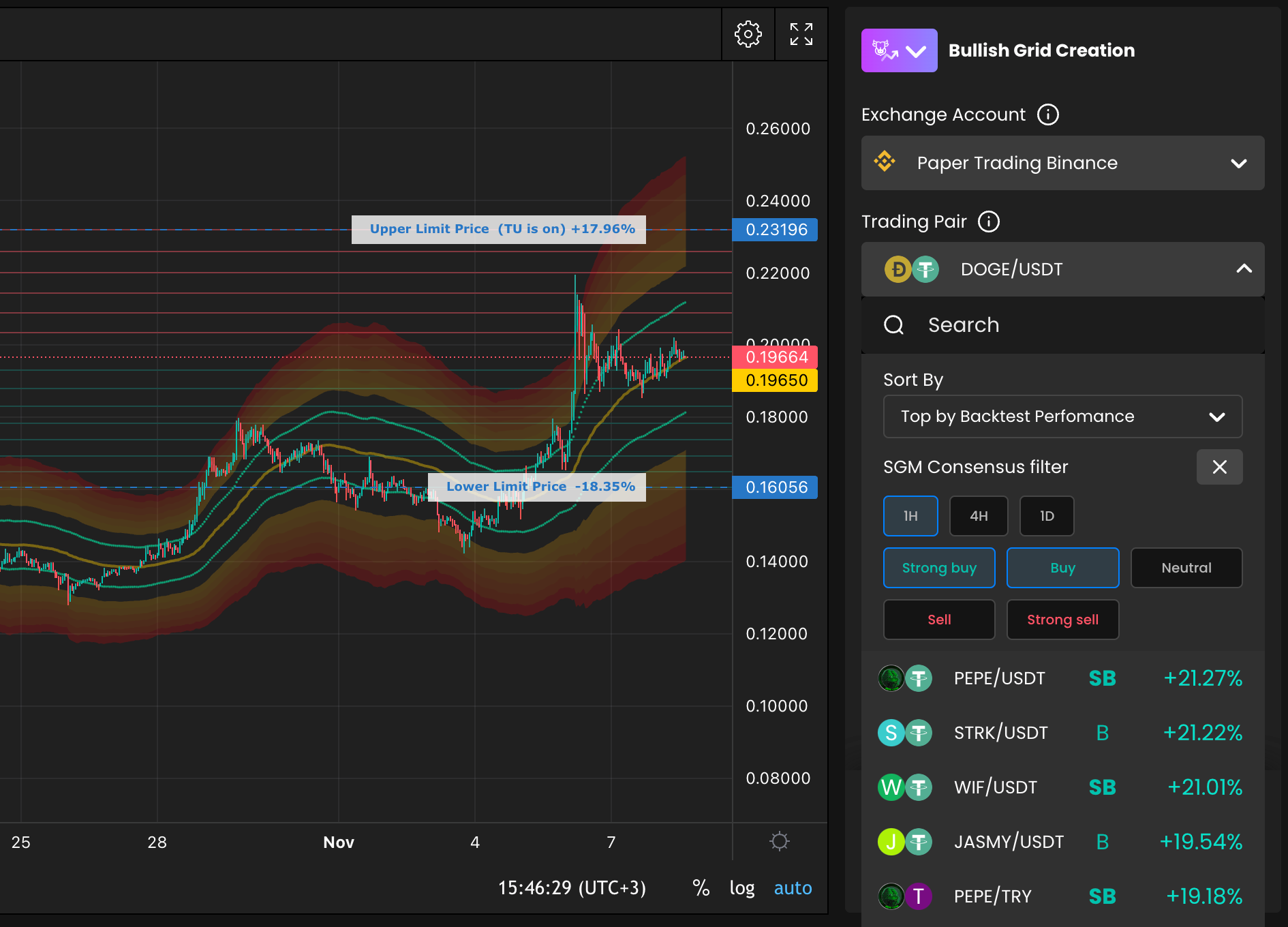
Task: Toggle percent scale on chart
Action: coord(701,887)
